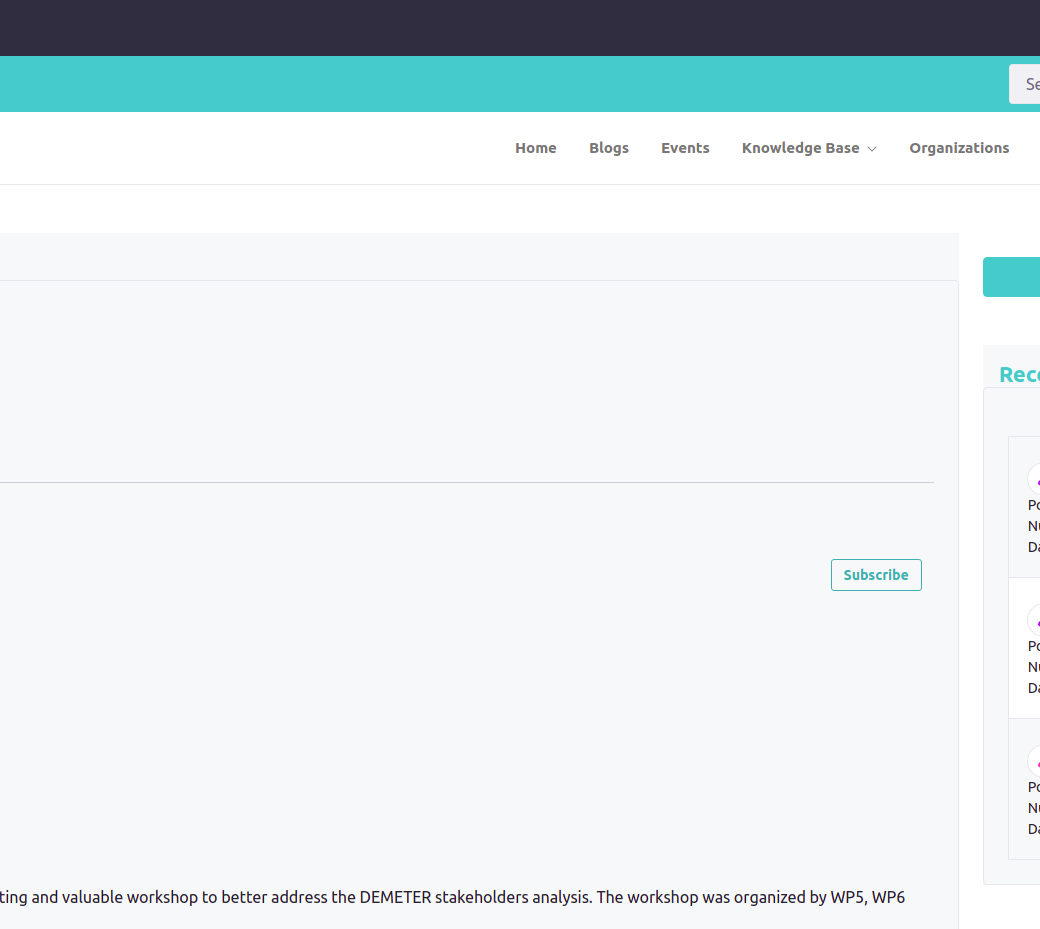Screen dimensions: 1040x929
Task: Click the search field in teal header
Action: pos(1025,84)
